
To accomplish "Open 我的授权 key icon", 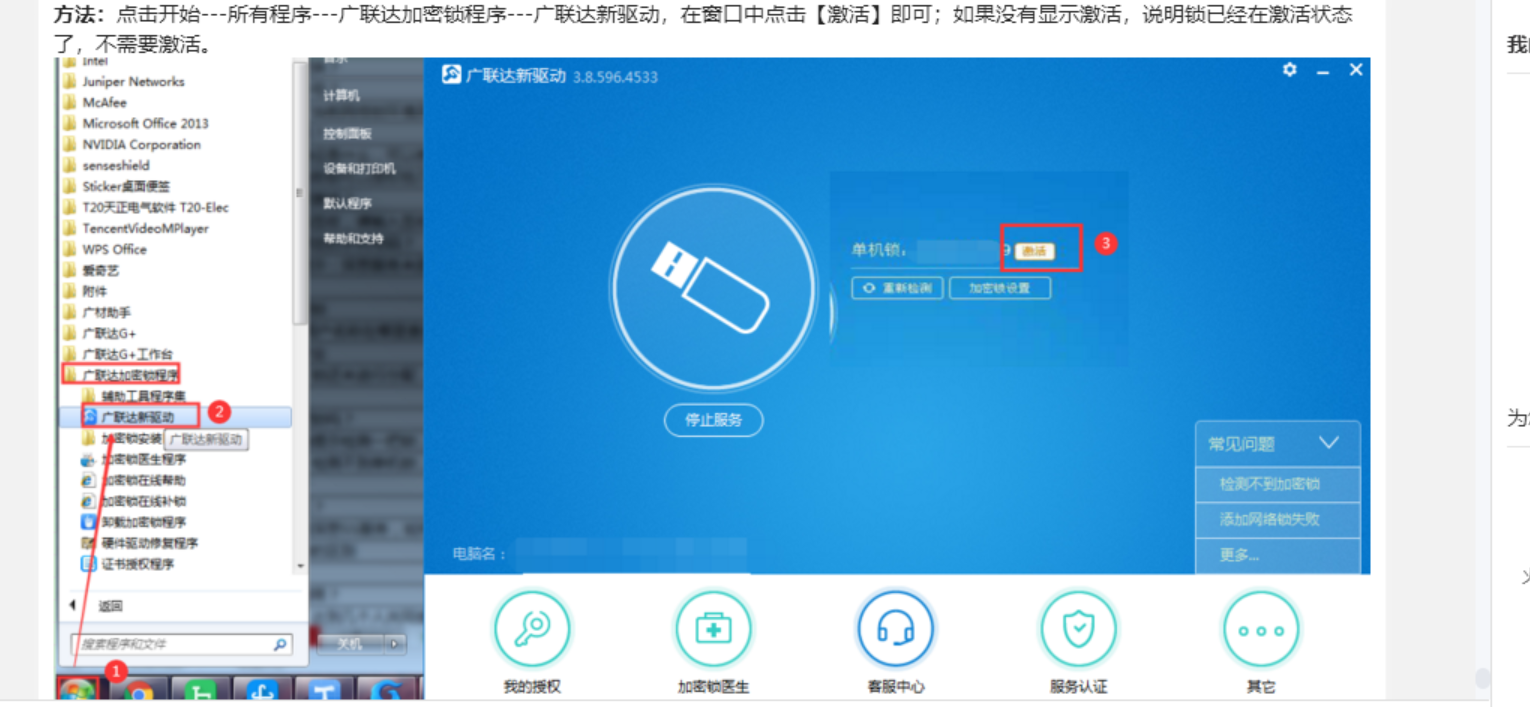I will [531, 631].
